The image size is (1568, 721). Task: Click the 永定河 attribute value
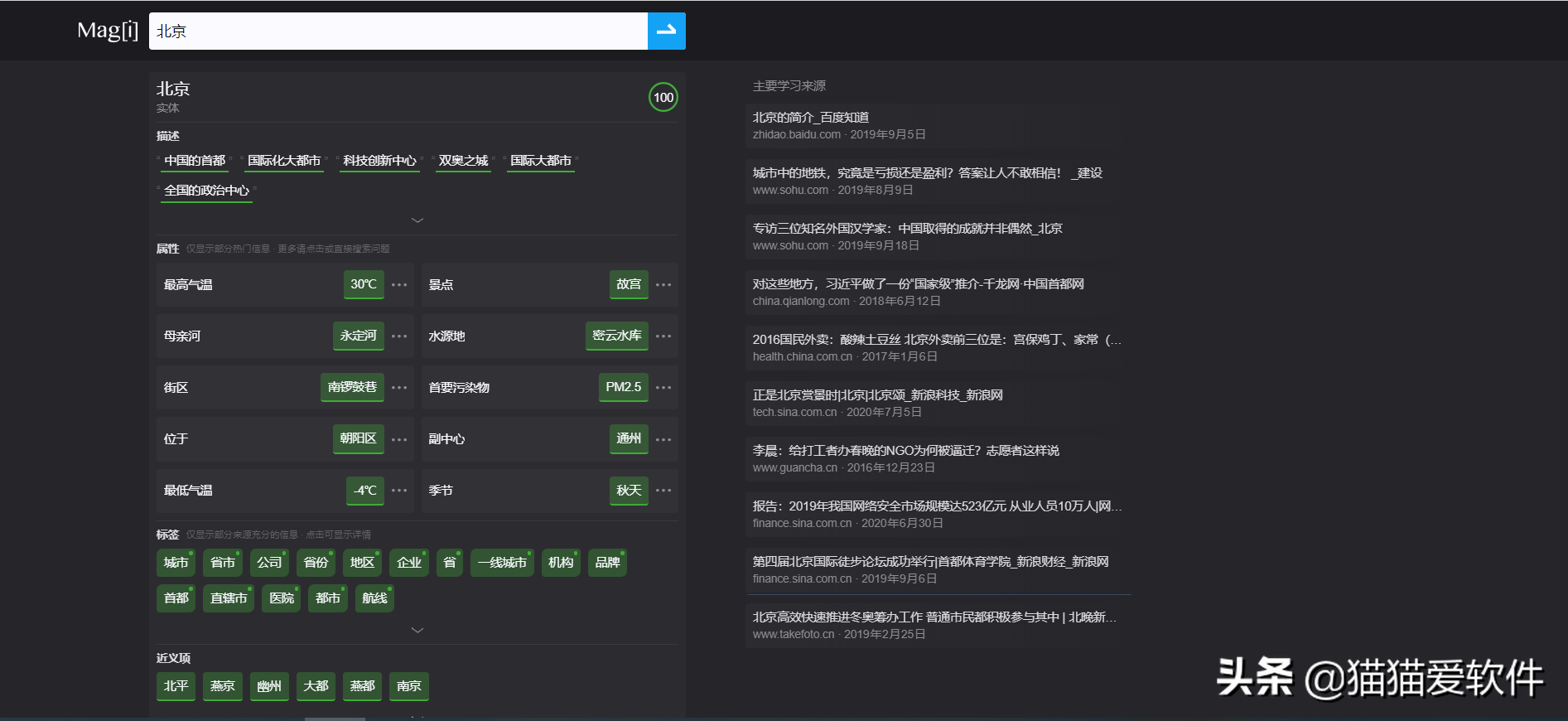pyautogui.click(x=358, y=336)
